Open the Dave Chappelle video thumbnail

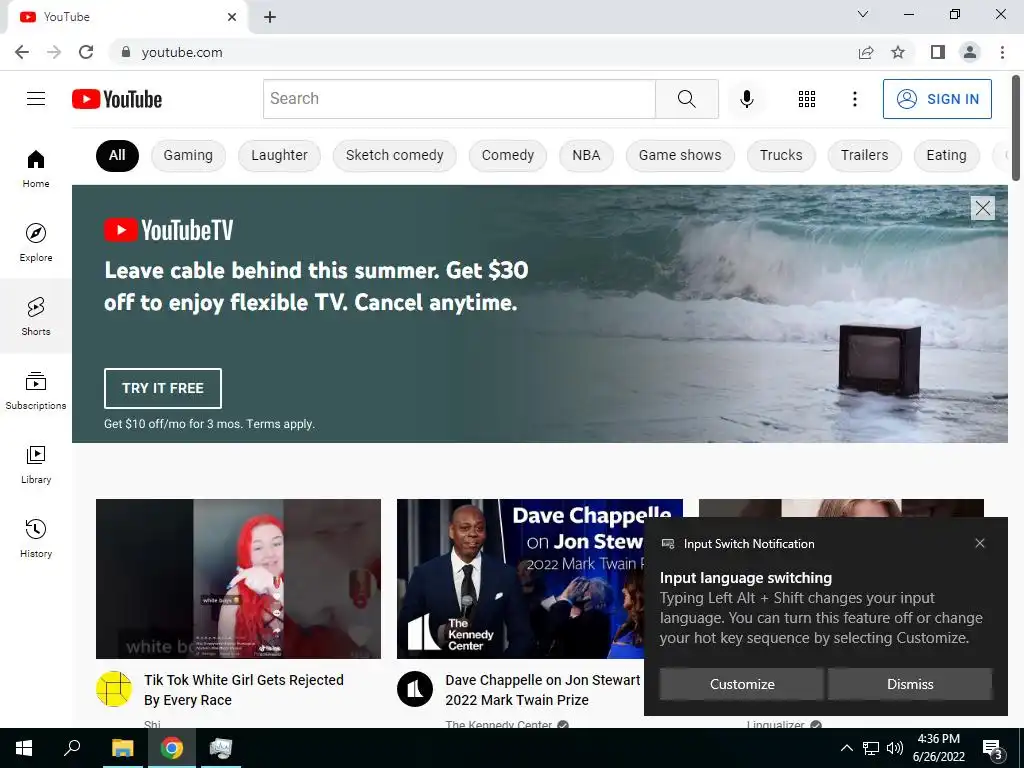tap(520, 579)
